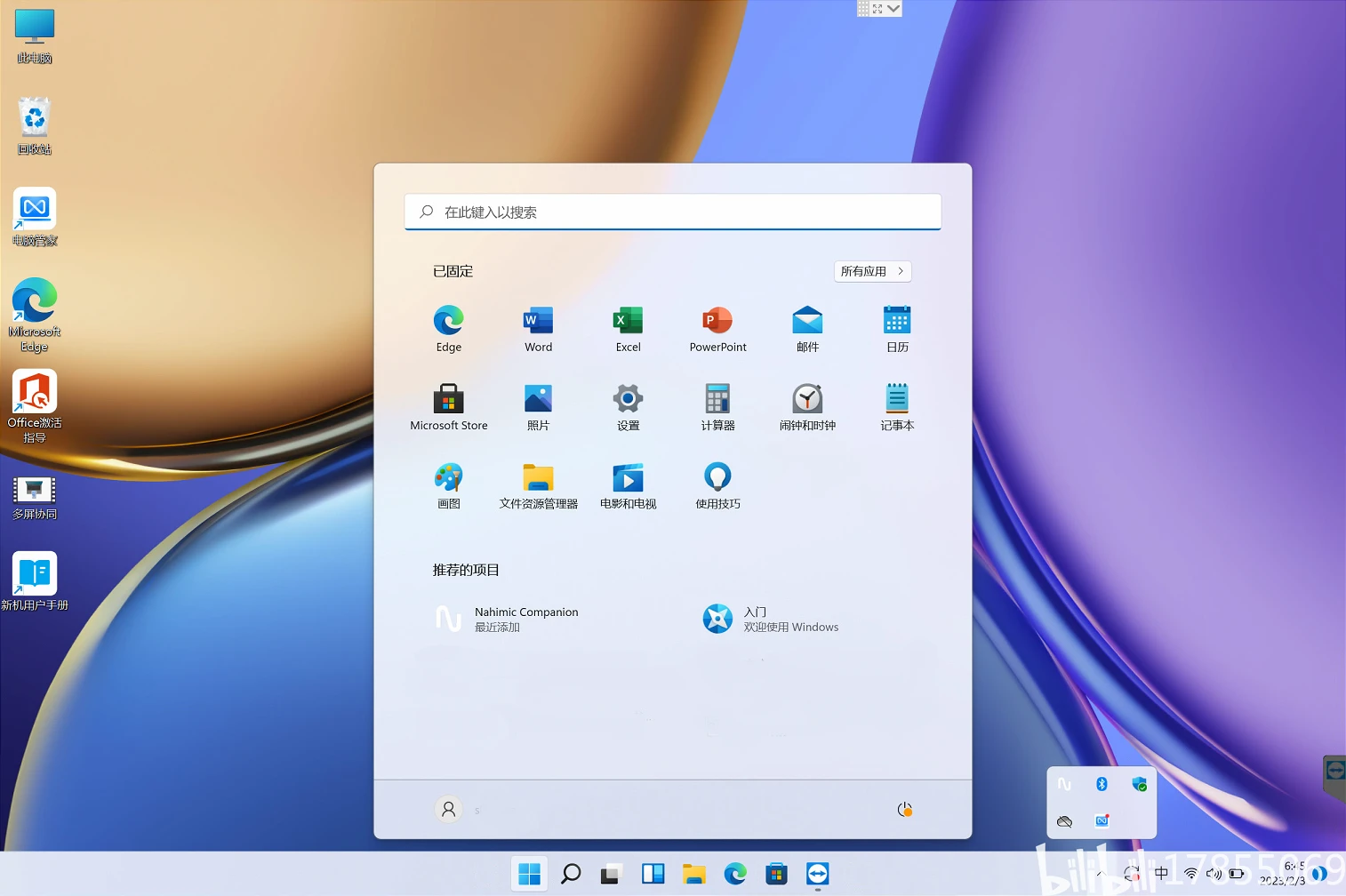Open 电影和电视 app
Screen dimensions: 1346x896
pos(628,485)
